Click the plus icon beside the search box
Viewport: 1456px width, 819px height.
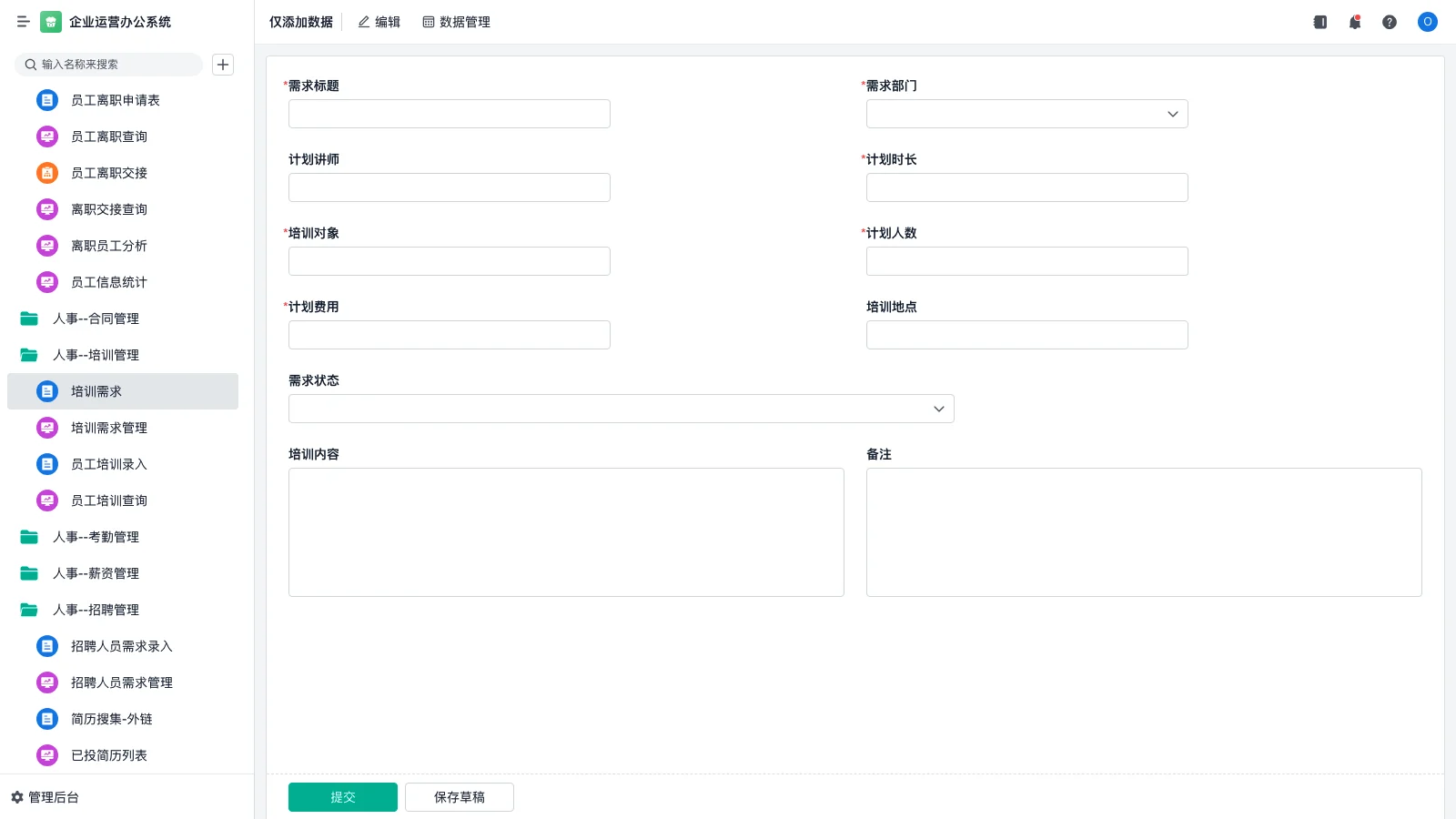point(223,65)
